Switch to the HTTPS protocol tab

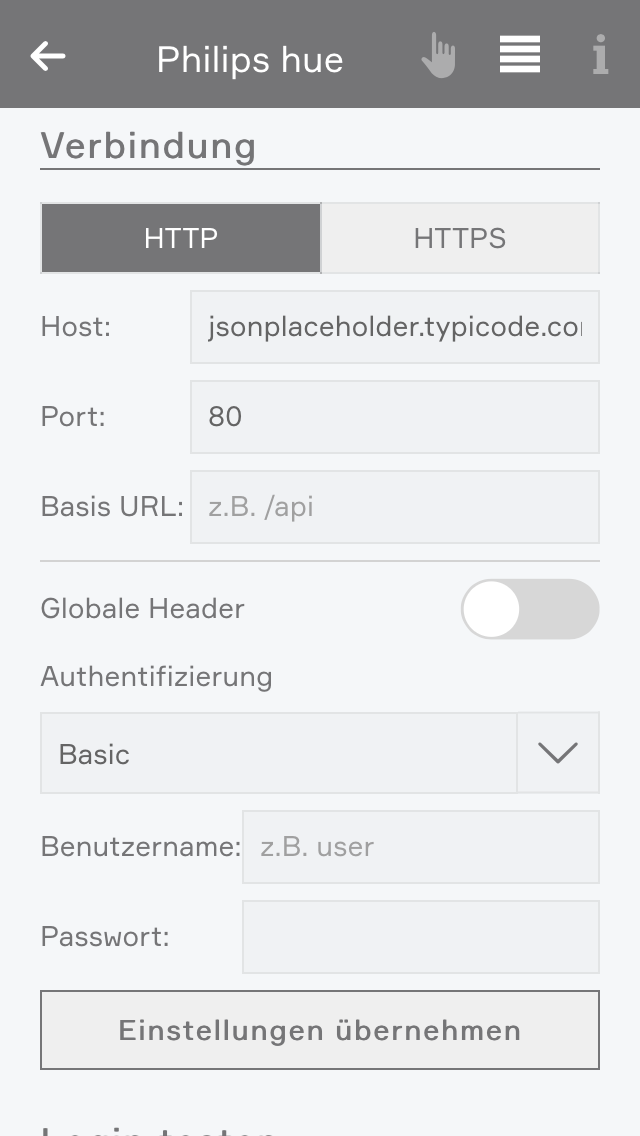pyautogui.click(x=460, y=238)
